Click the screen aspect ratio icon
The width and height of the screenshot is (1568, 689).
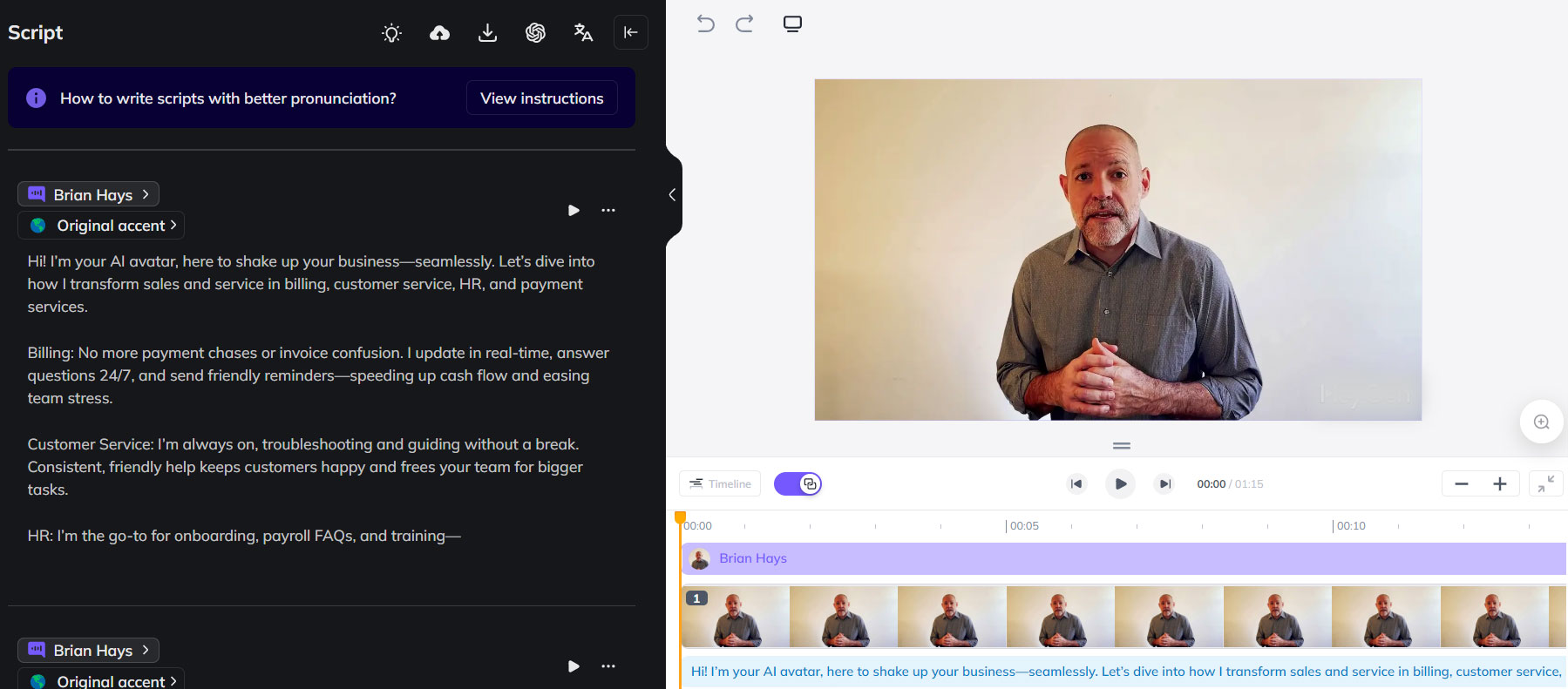(x=792, y=24)
